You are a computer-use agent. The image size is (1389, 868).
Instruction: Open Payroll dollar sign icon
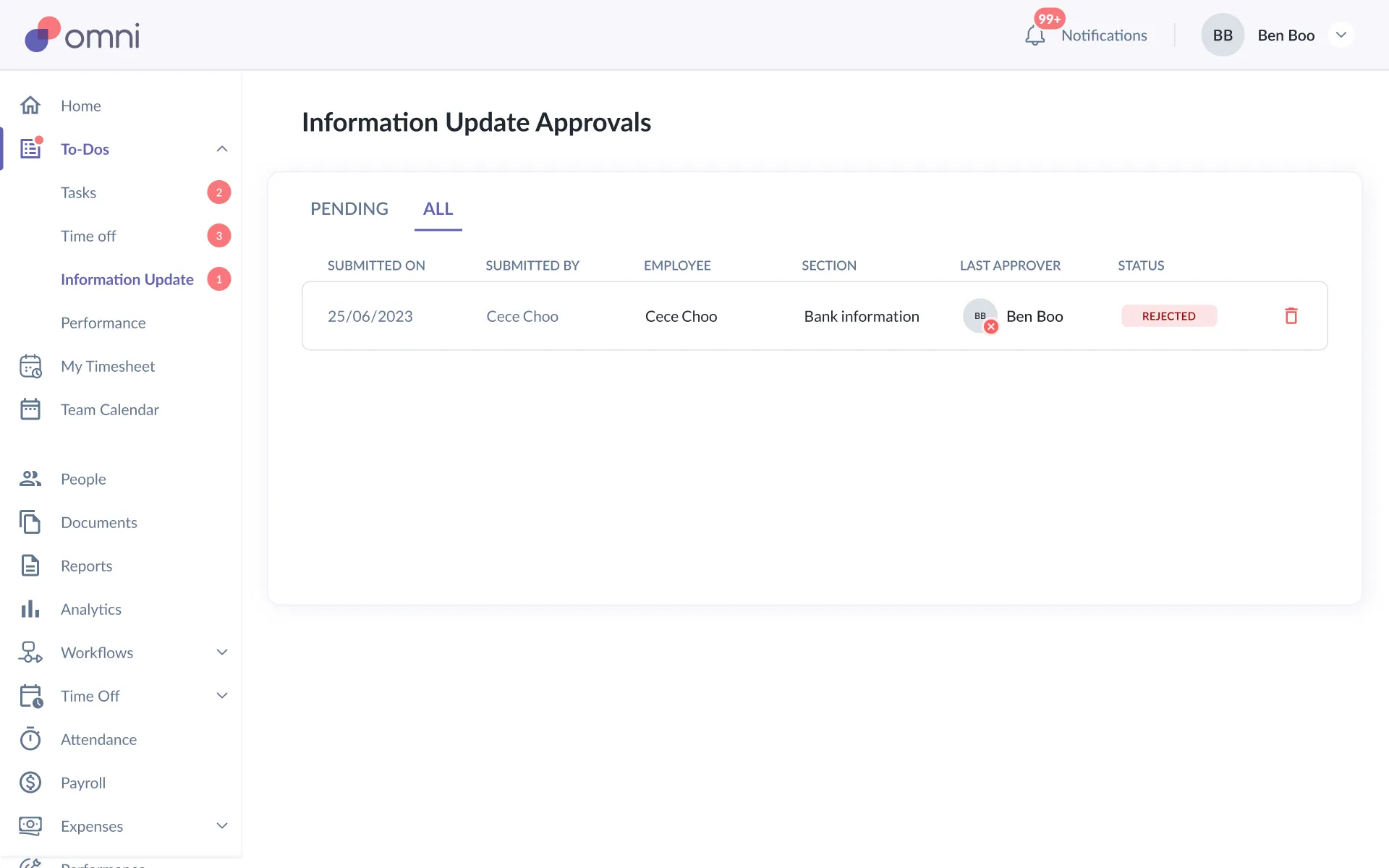[30, 783]
